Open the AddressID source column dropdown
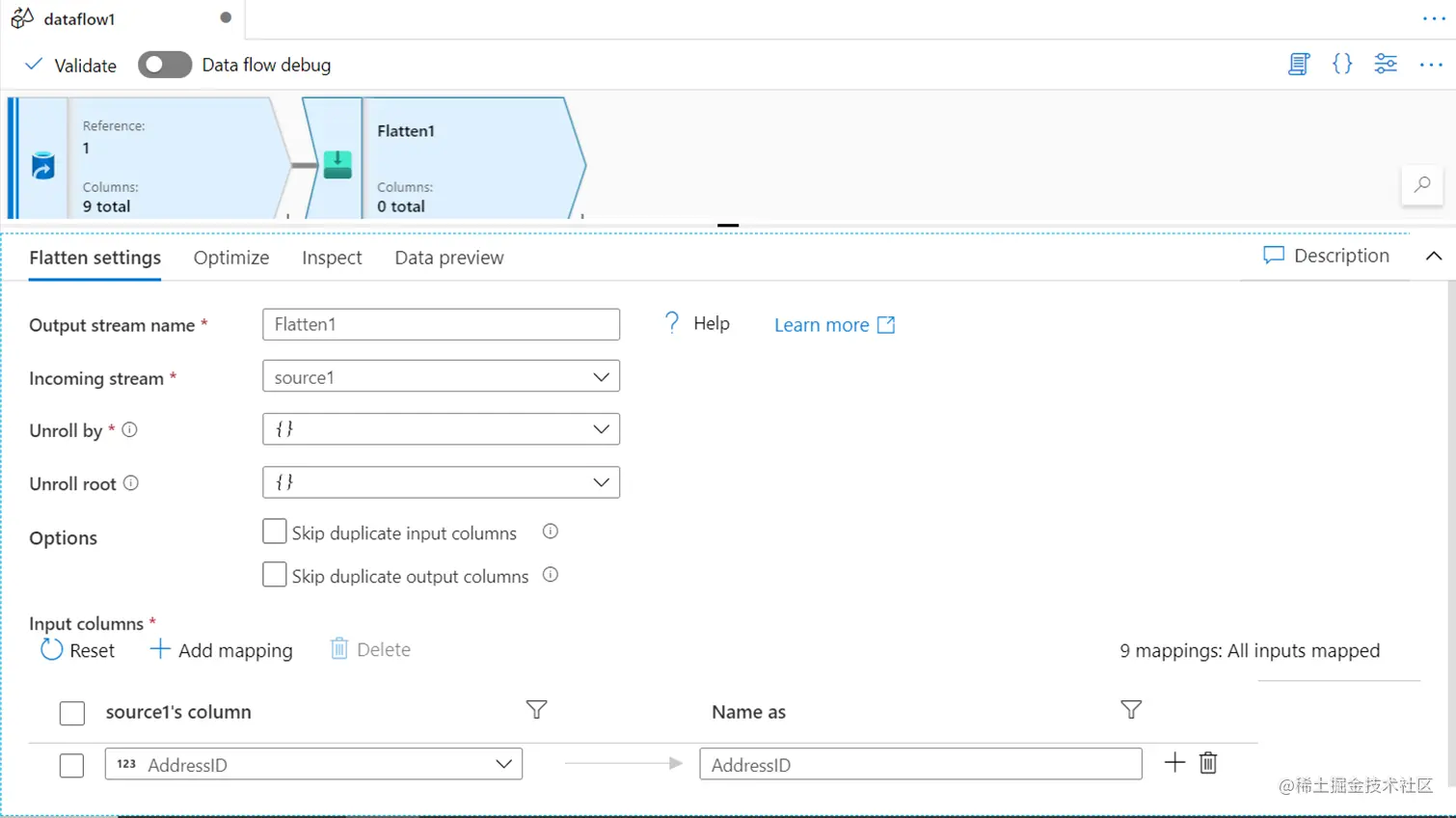 click(313, 764)
